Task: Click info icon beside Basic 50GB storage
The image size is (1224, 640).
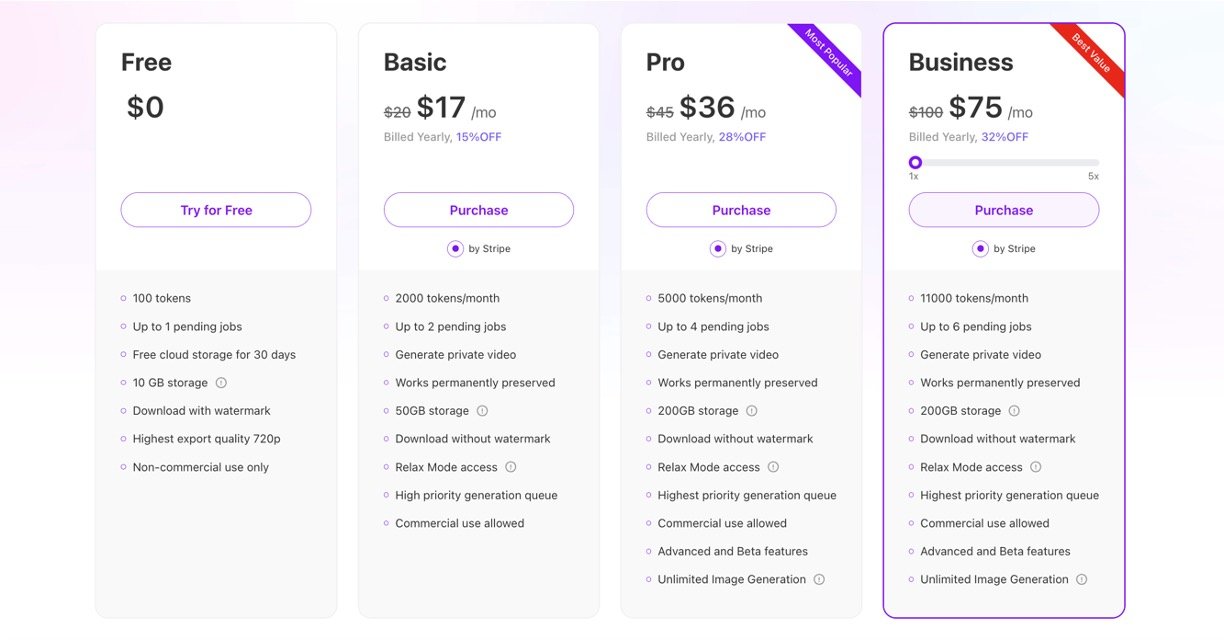Action: [482, 411]
